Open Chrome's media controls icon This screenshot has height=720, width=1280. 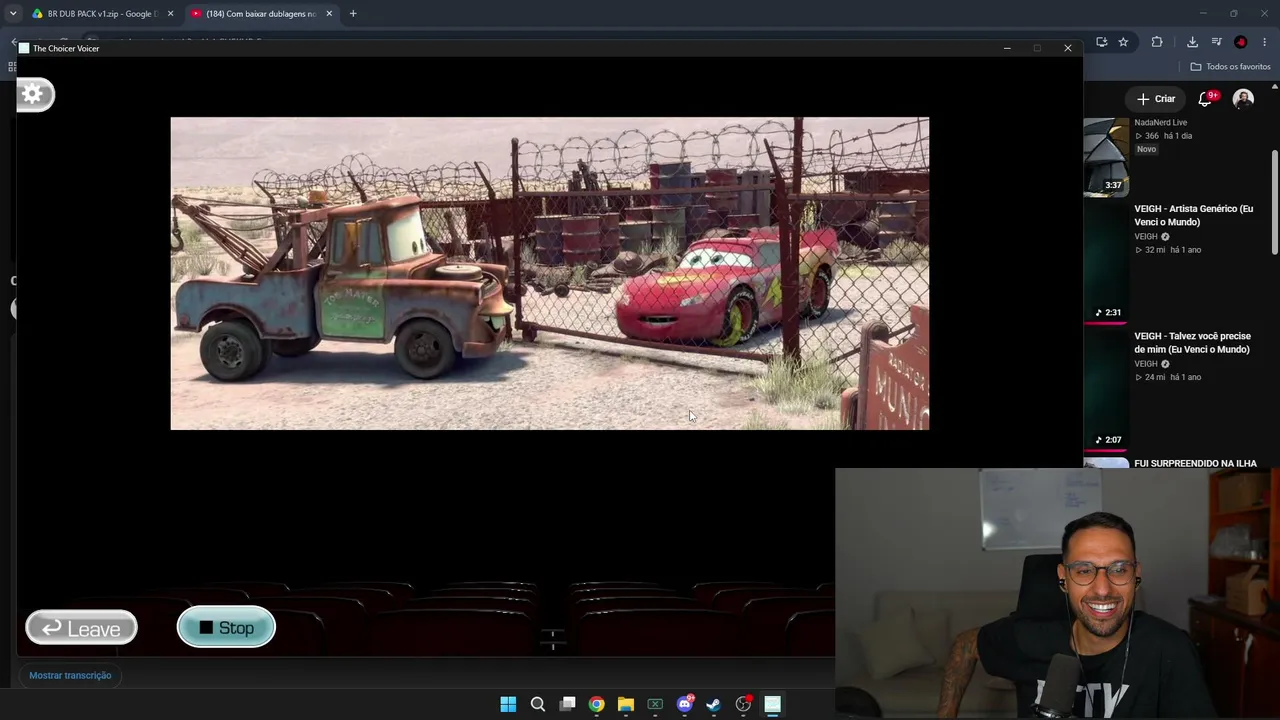click(x=1216, y=42)
